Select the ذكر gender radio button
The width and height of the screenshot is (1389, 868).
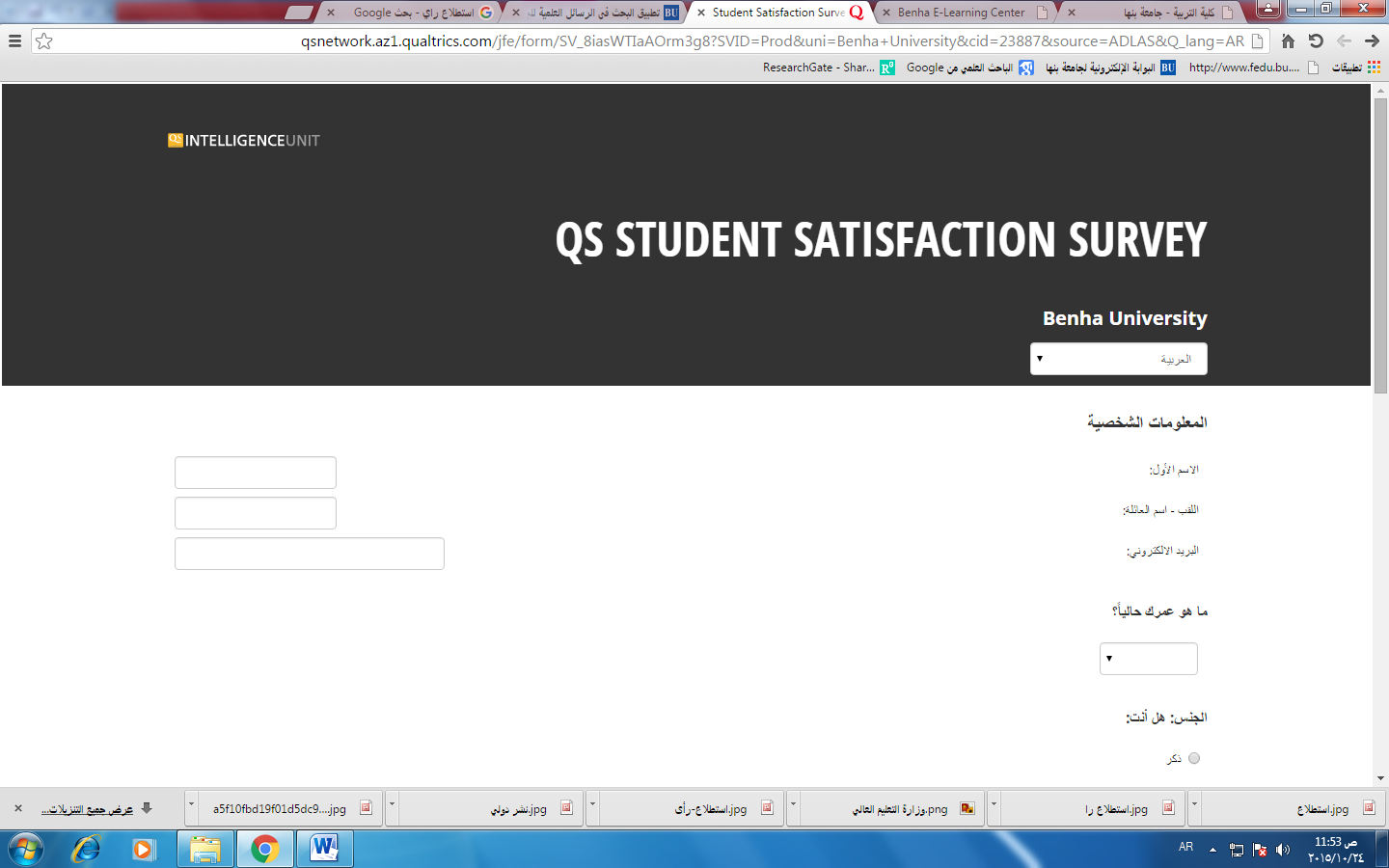tap(1194, 759)
